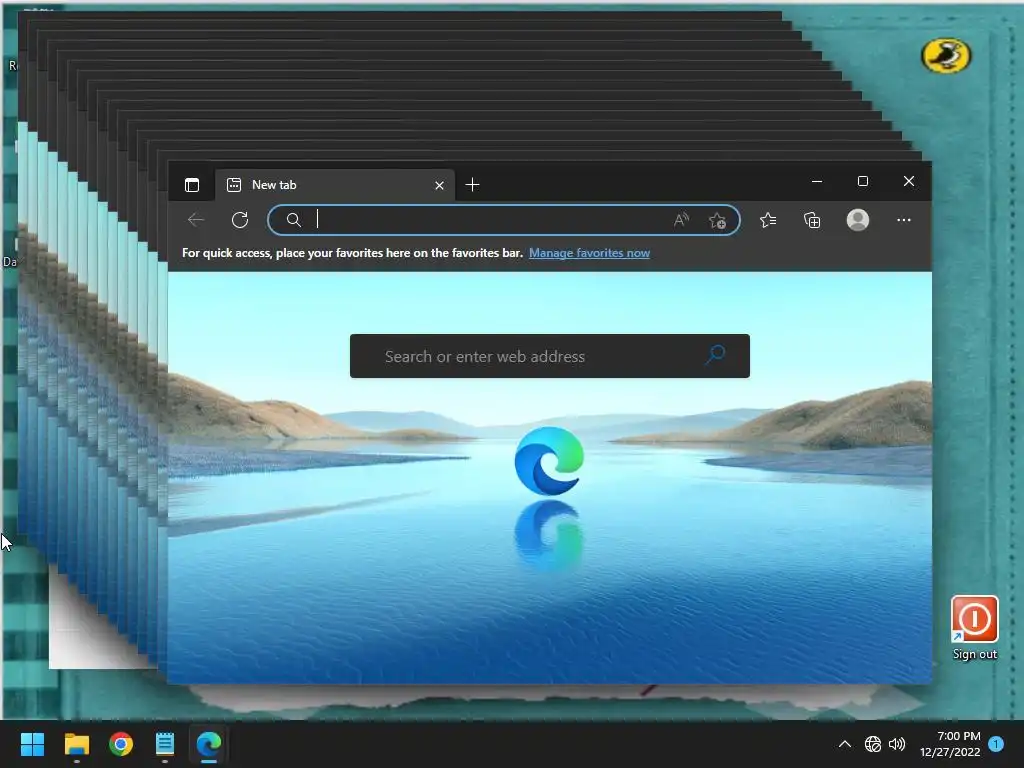
Task: Open the volume speaker tray icon
Action: click(x=897, y=744)
